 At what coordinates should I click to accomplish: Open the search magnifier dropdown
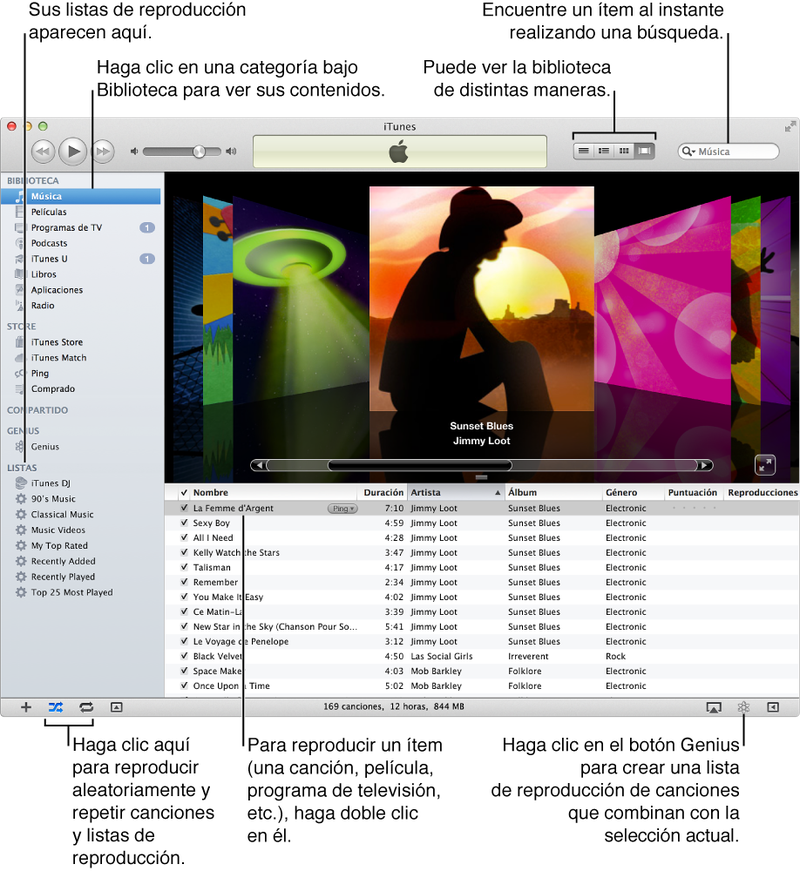pos(689,151)
